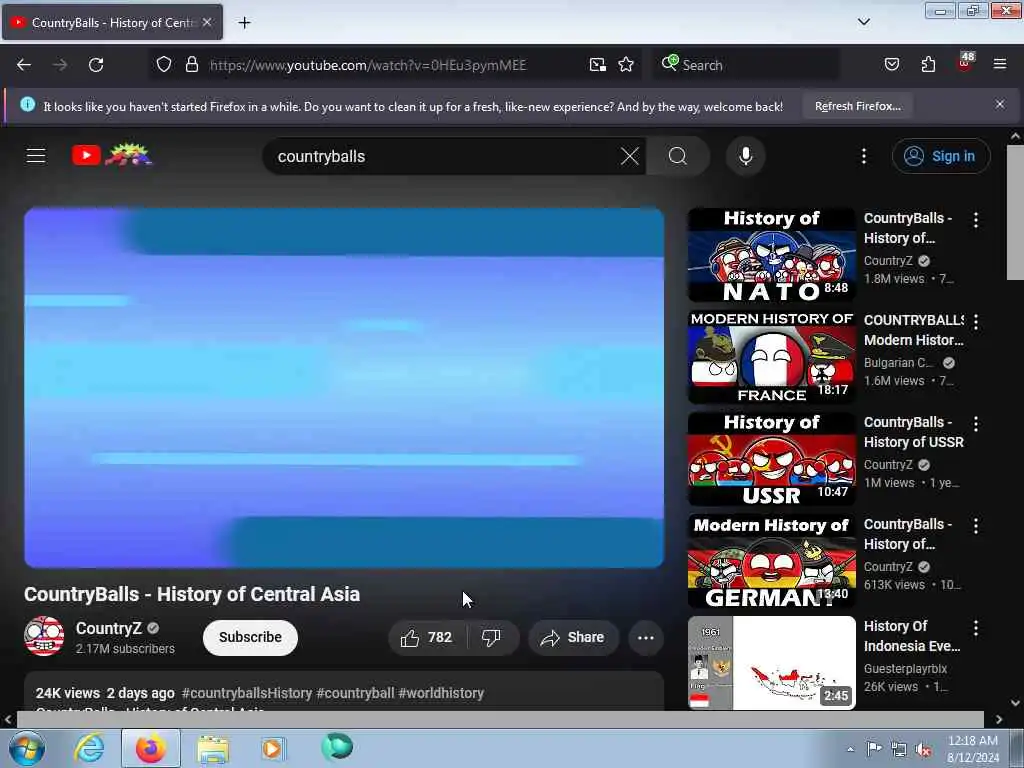Open CountryZ channel avatar
The image size is (1024, 768).
coord(44,636)
